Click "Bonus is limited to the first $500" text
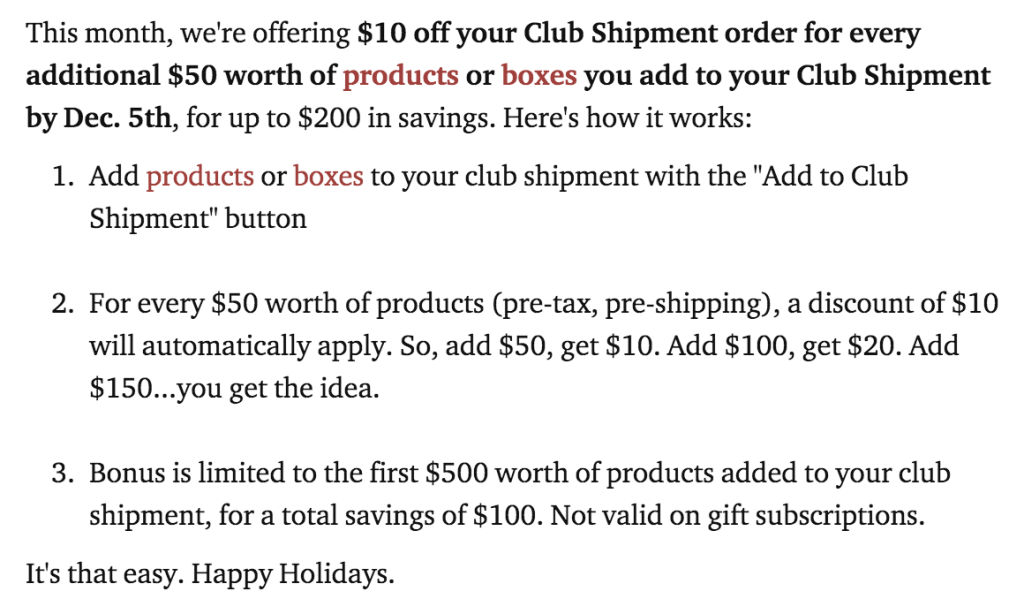Image resolution: width=1024 pixels, height=599 pixels. [x=289, y=473]
